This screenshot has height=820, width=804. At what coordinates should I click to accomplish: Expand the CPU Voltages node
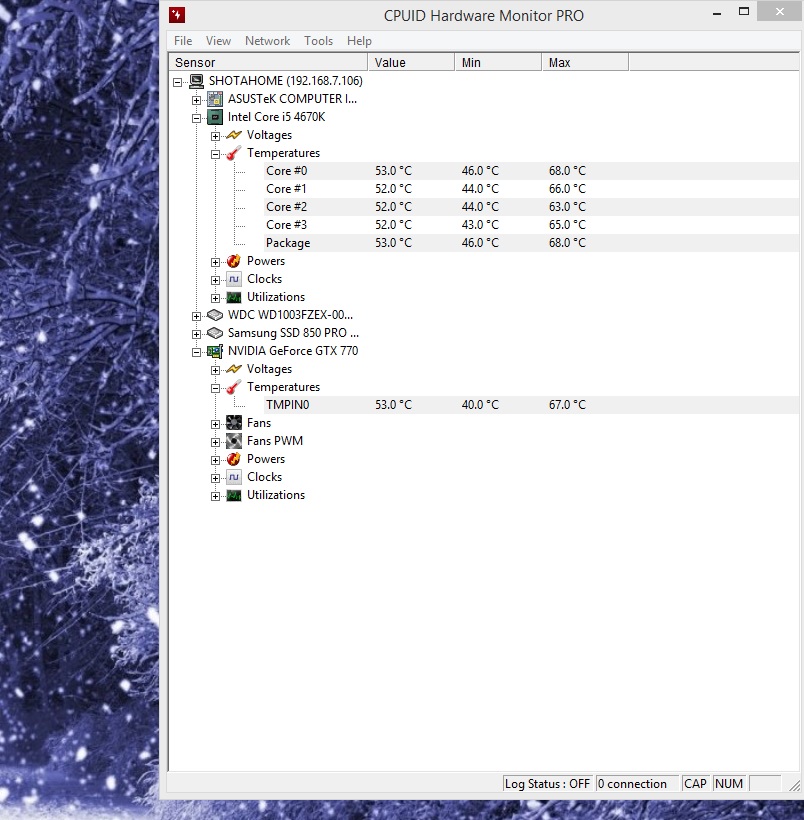(216, 136)
